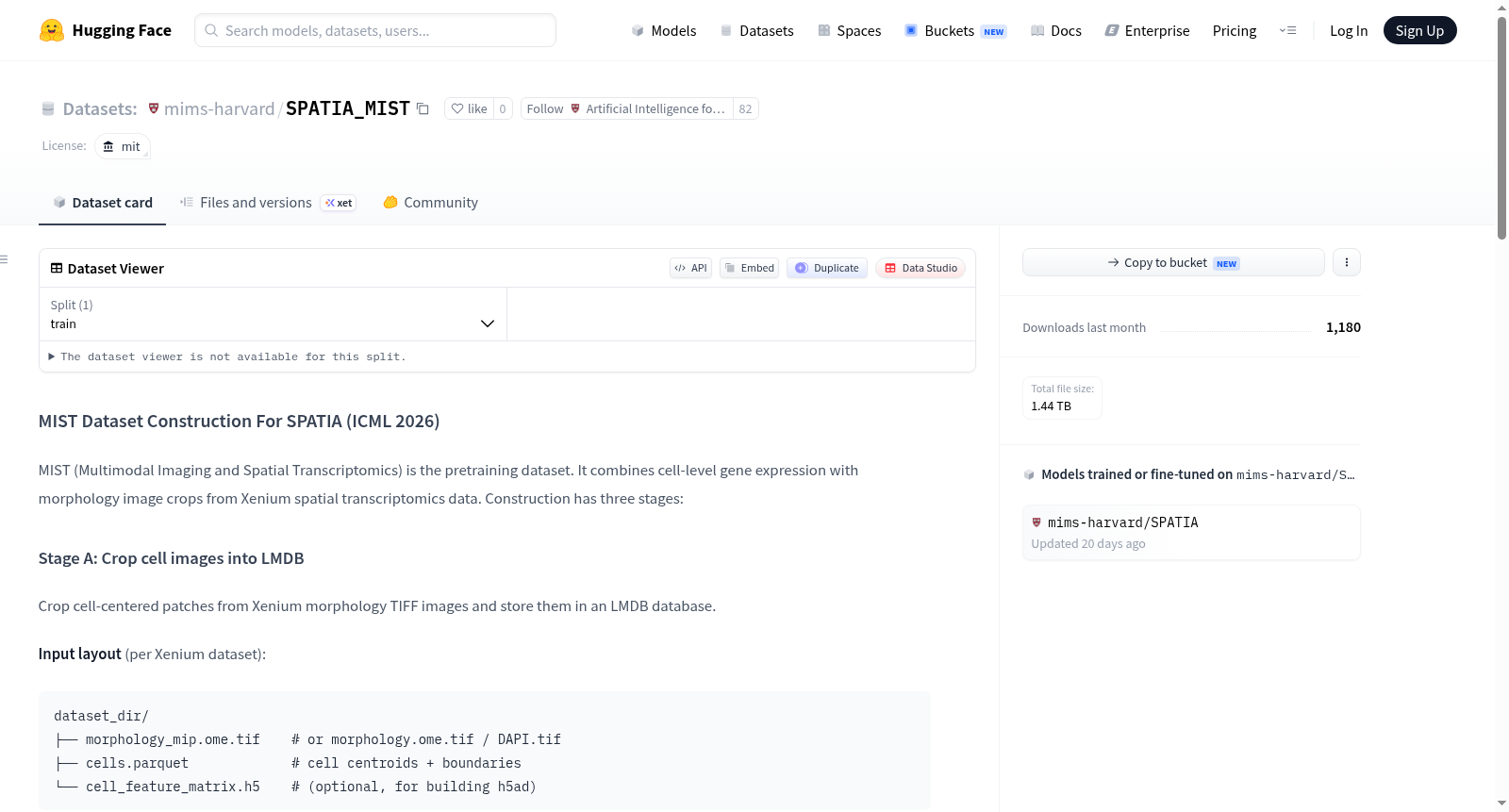Go to the Pricing page
Image resolution: width=1509 pixels, height=812 pixels.
1235,31
